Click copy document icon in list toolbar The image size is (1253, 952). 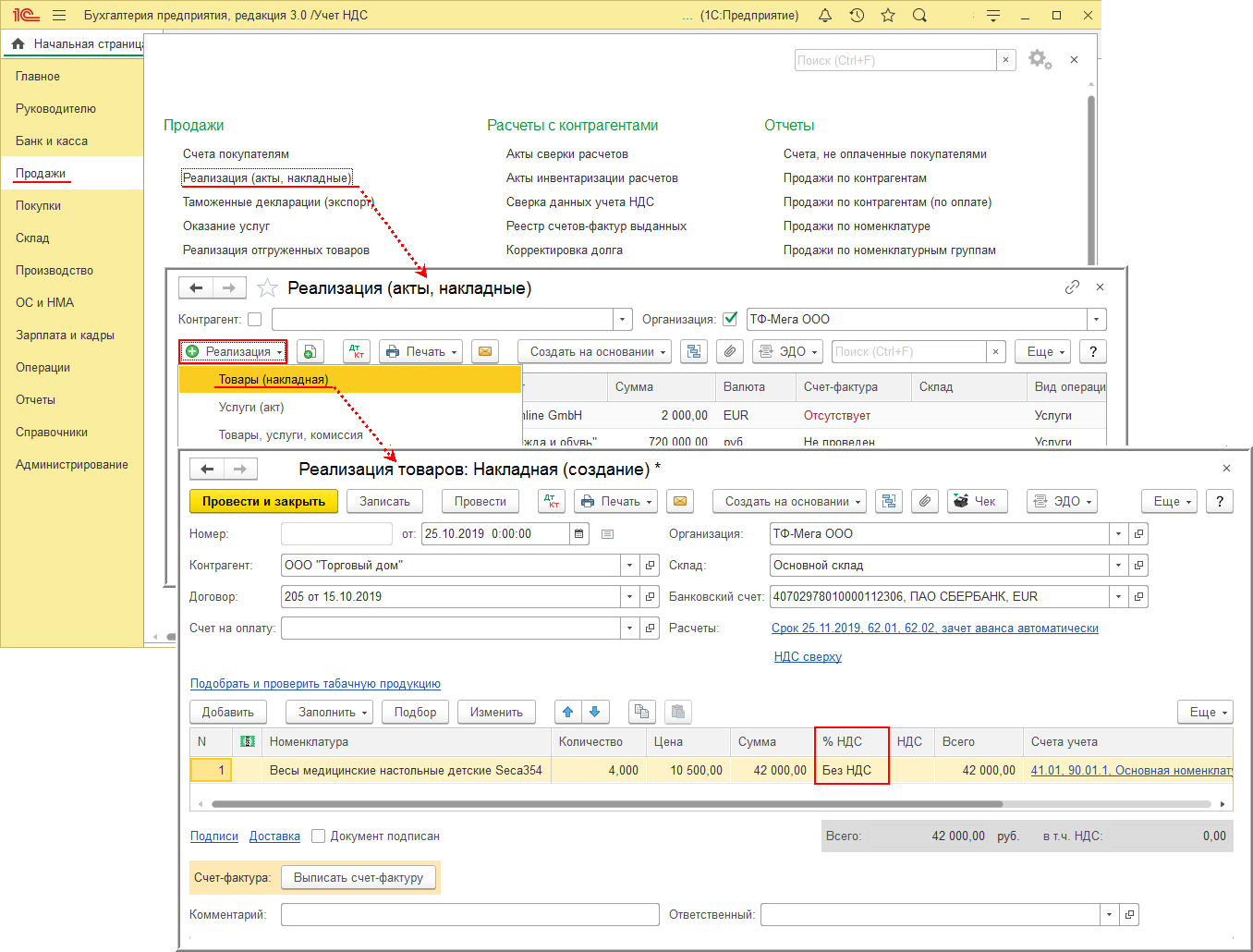point(310,351)
